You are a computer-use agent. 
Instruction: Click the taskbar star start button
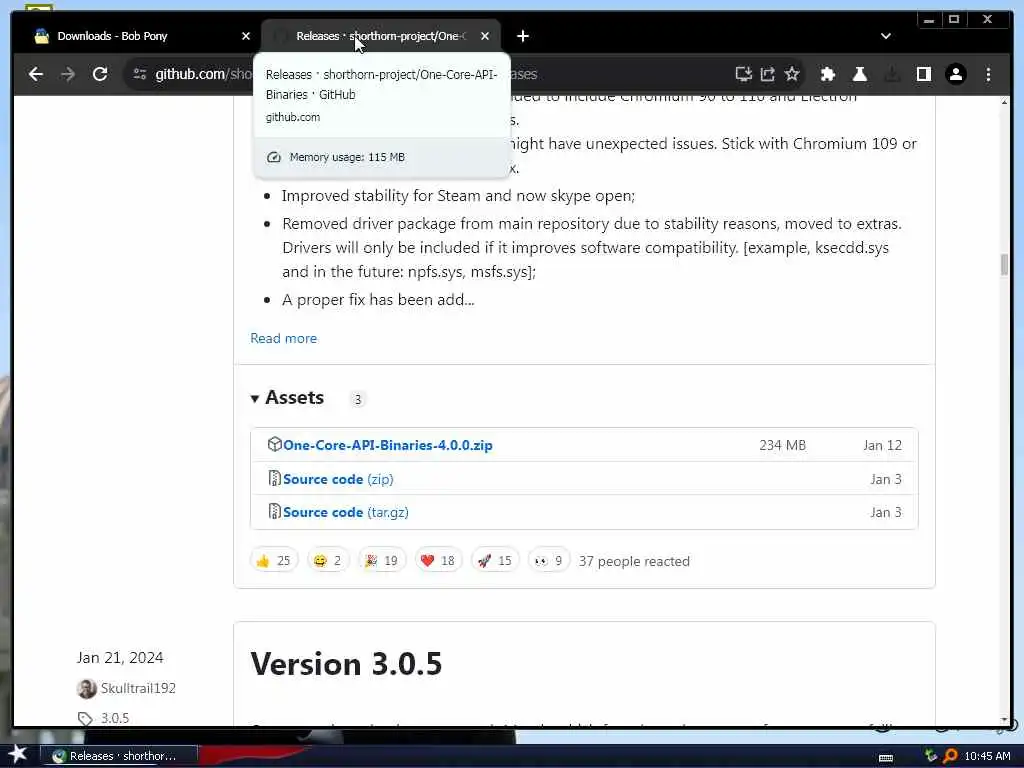pyautogui.click(x=18, y=755)
